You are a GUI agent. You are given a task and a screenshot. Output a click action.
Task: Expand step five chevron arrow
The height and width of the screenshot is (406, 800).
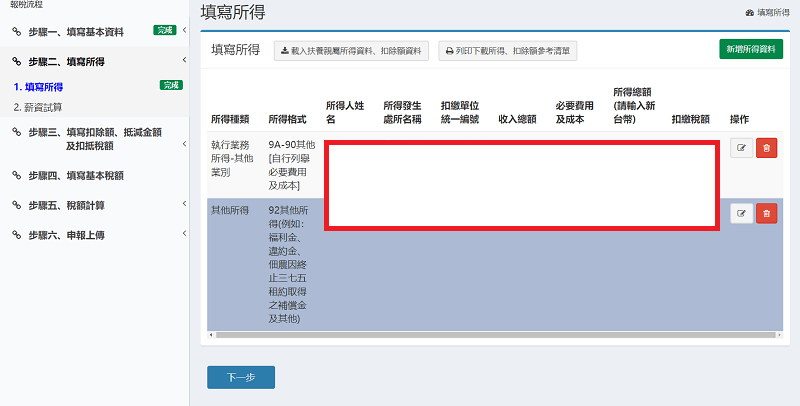click(184, 204)
